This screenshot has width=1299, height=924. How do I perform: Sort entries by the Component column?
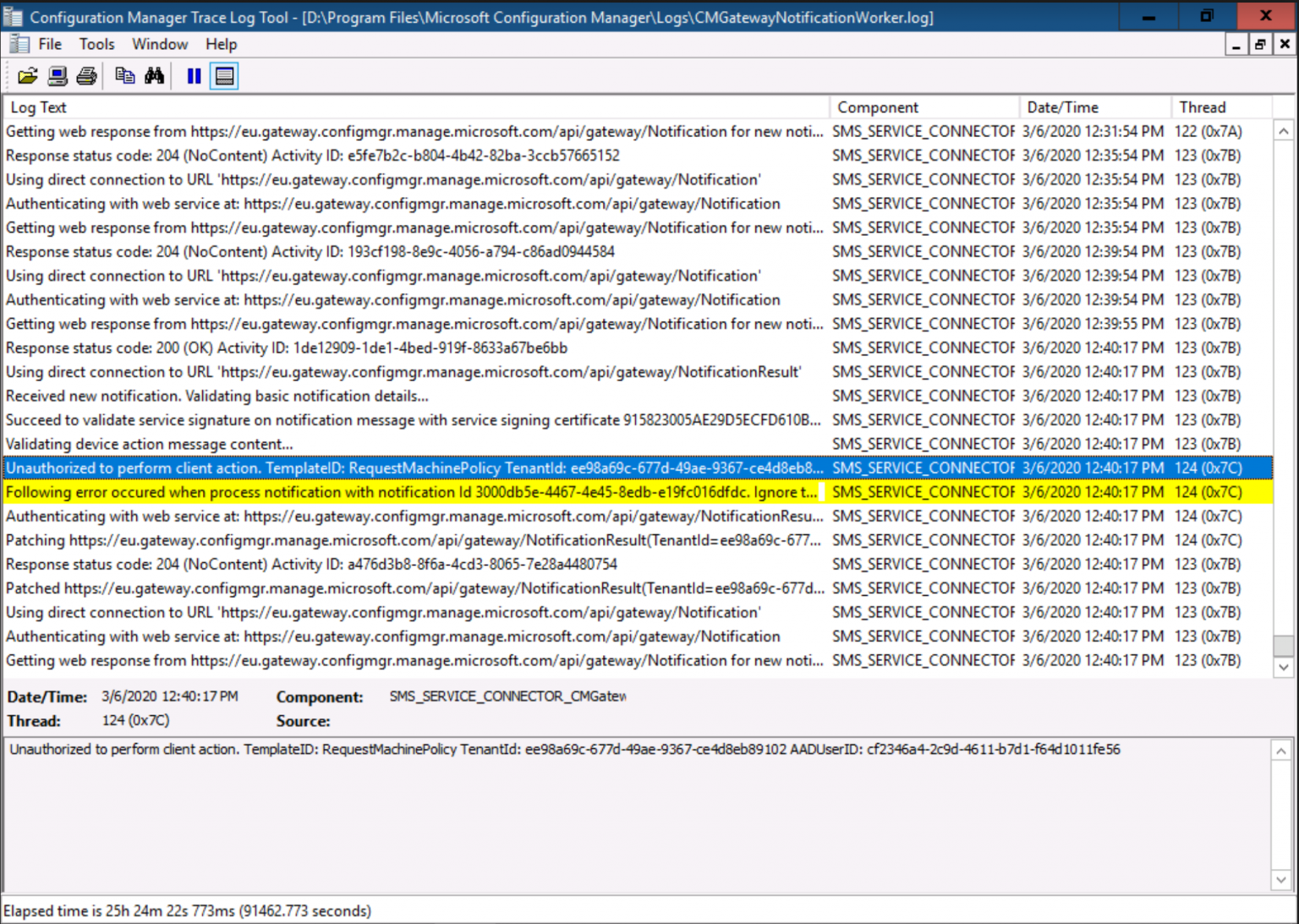point(878,107)
